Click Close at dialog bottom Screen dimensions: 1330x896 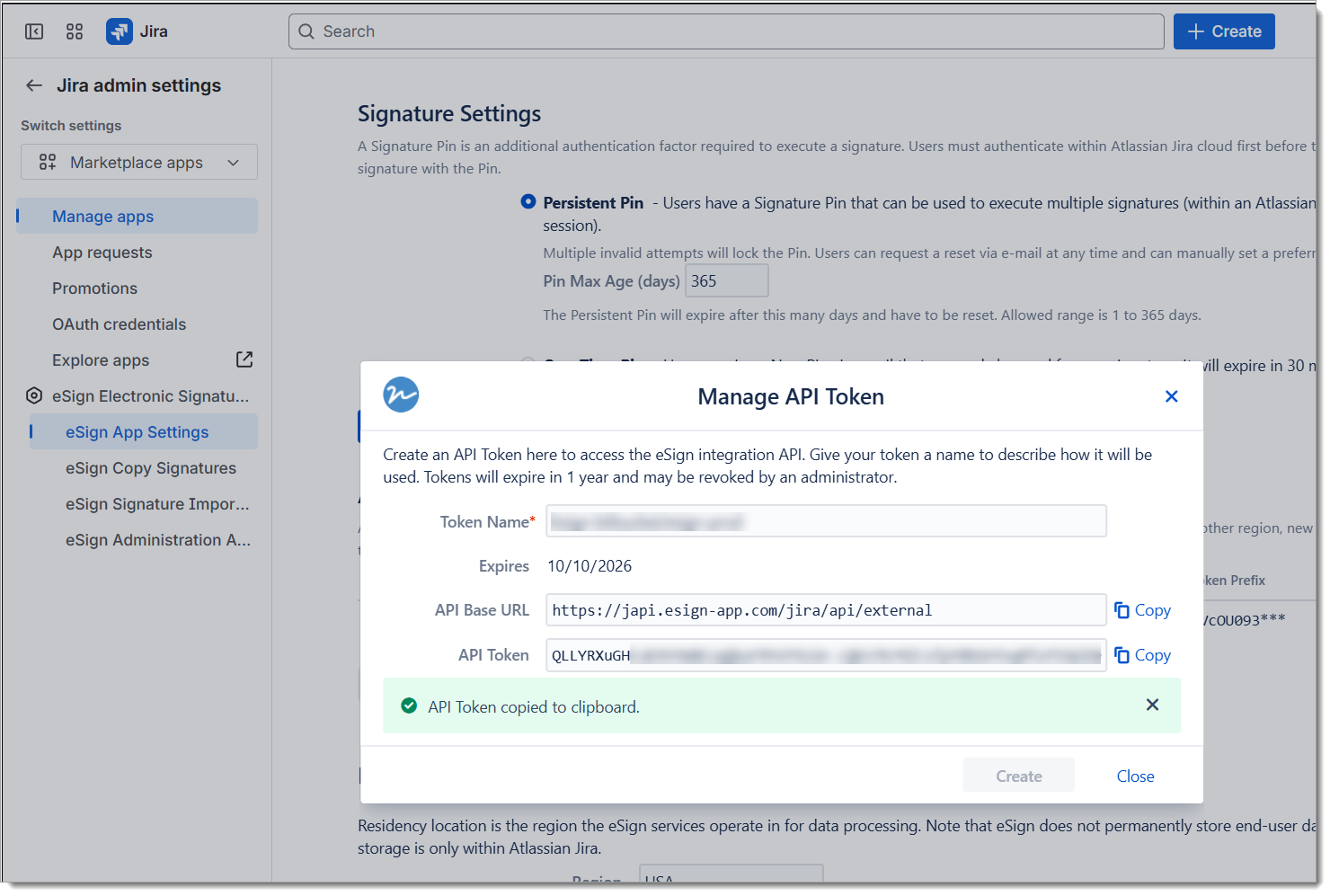point(1135,776)
